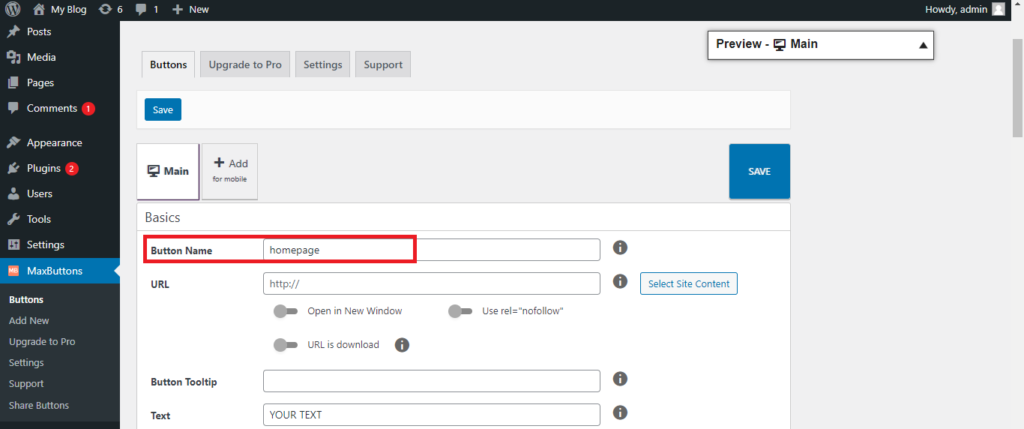Click info icon beside Text field

pyautogui.click(x=620, y=413)
